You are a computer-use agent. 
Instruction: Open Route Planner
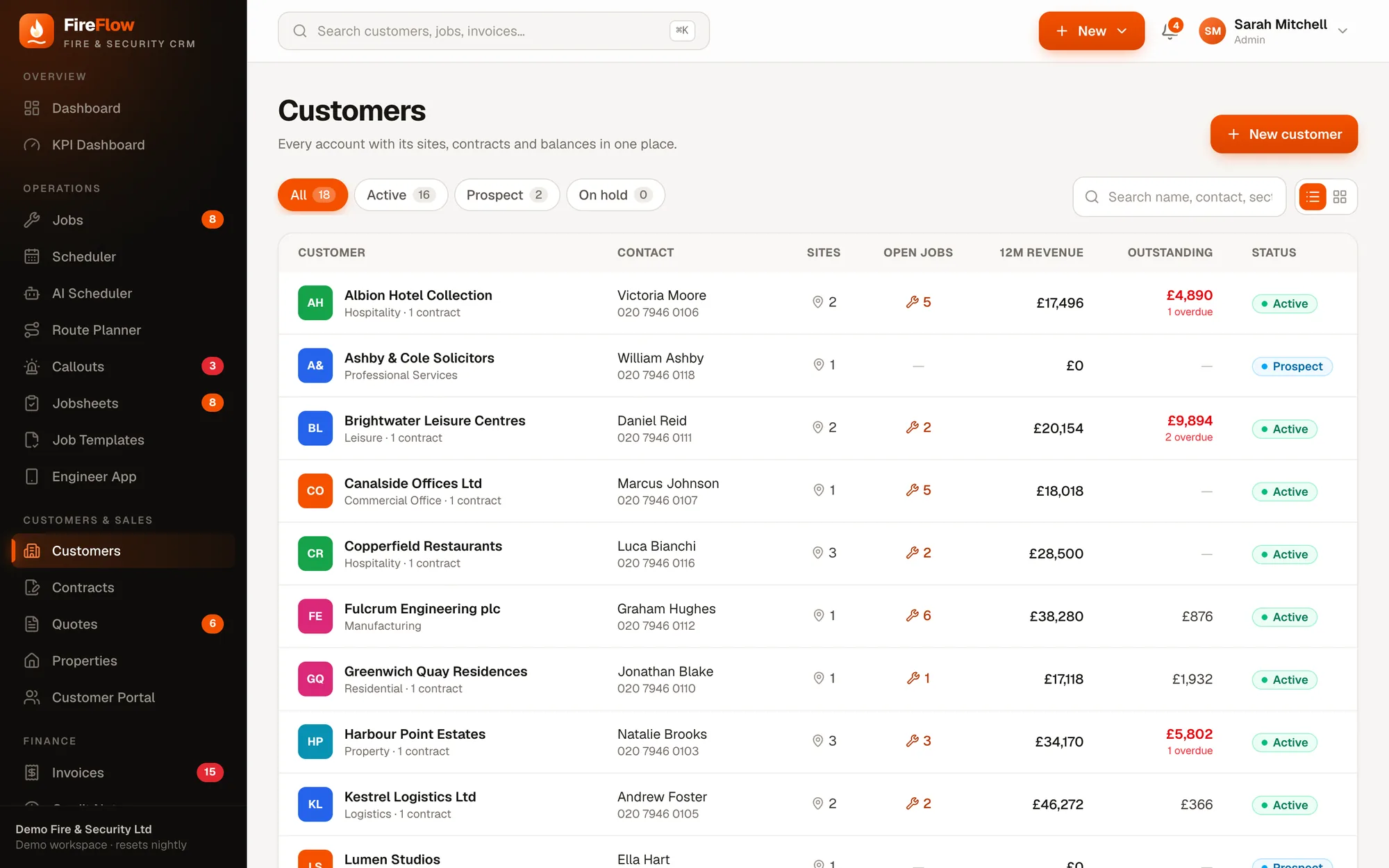[123, 330]
